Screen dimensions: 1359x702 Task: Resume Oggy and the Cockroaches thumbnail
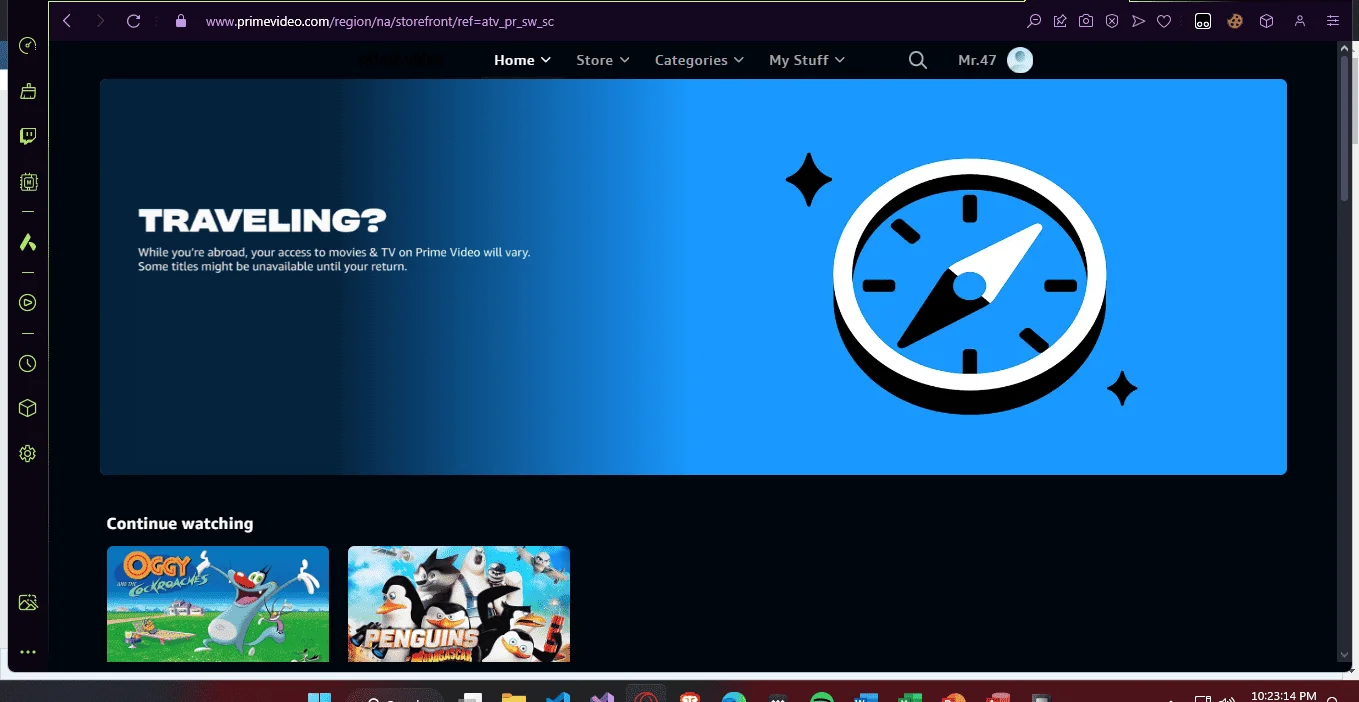click(x=218, y=604)
